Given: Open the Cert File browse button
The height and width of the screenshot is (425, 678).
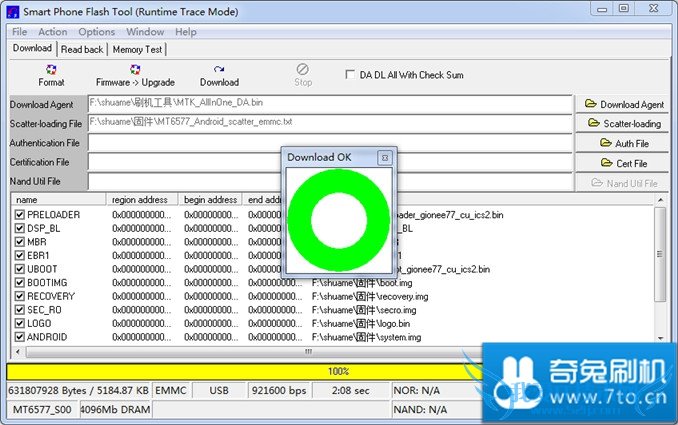Looking at the screenshot, I should [x=624, y=163].
